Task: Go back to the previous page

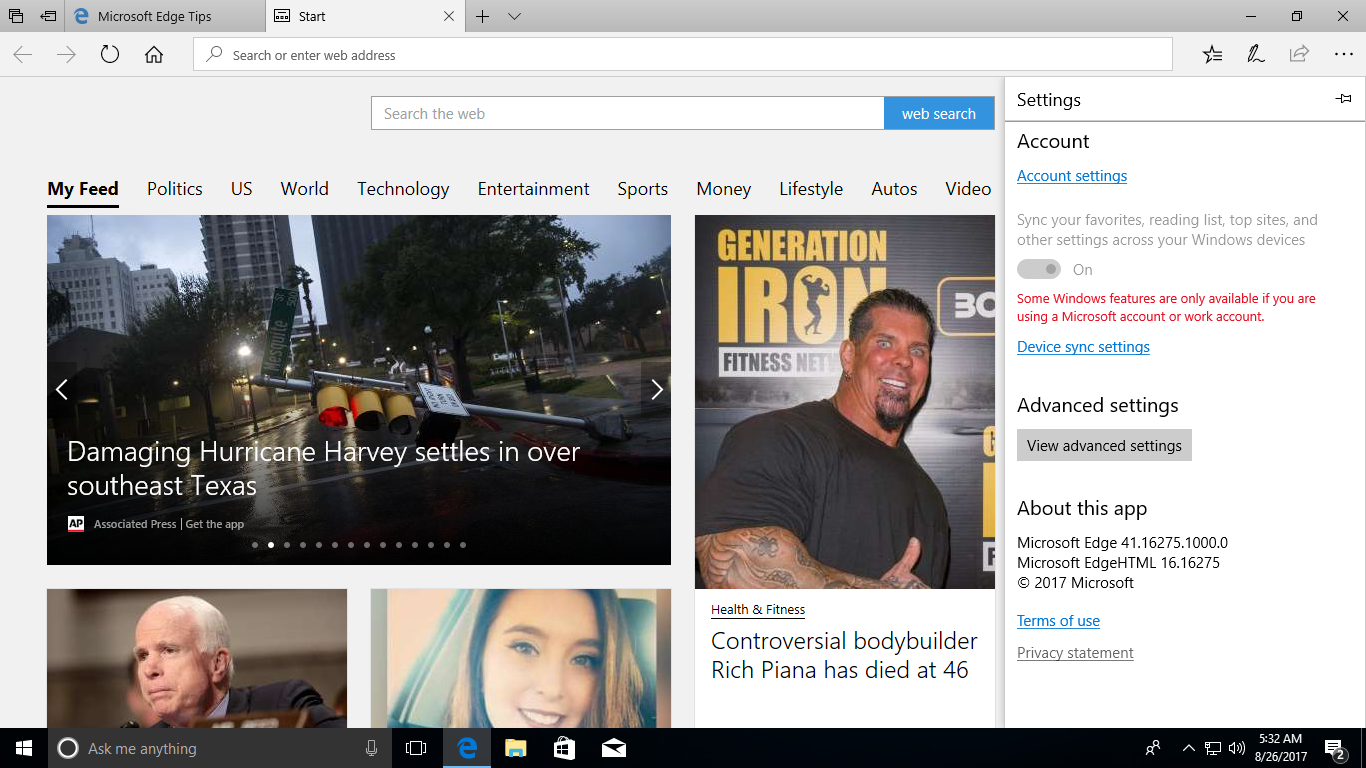Action: coord(23,55)
